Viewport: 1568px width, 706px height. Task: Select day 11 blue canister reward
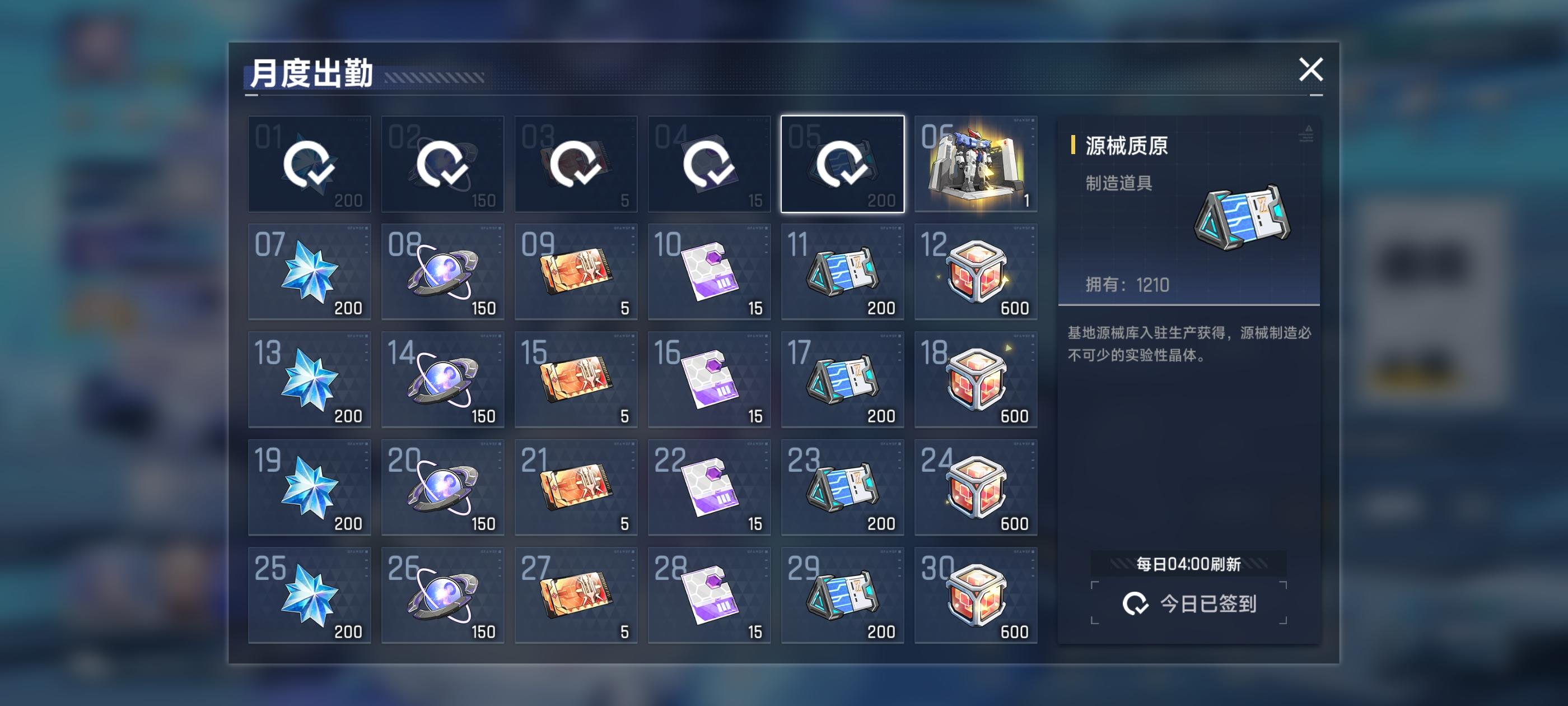[842, 272]
